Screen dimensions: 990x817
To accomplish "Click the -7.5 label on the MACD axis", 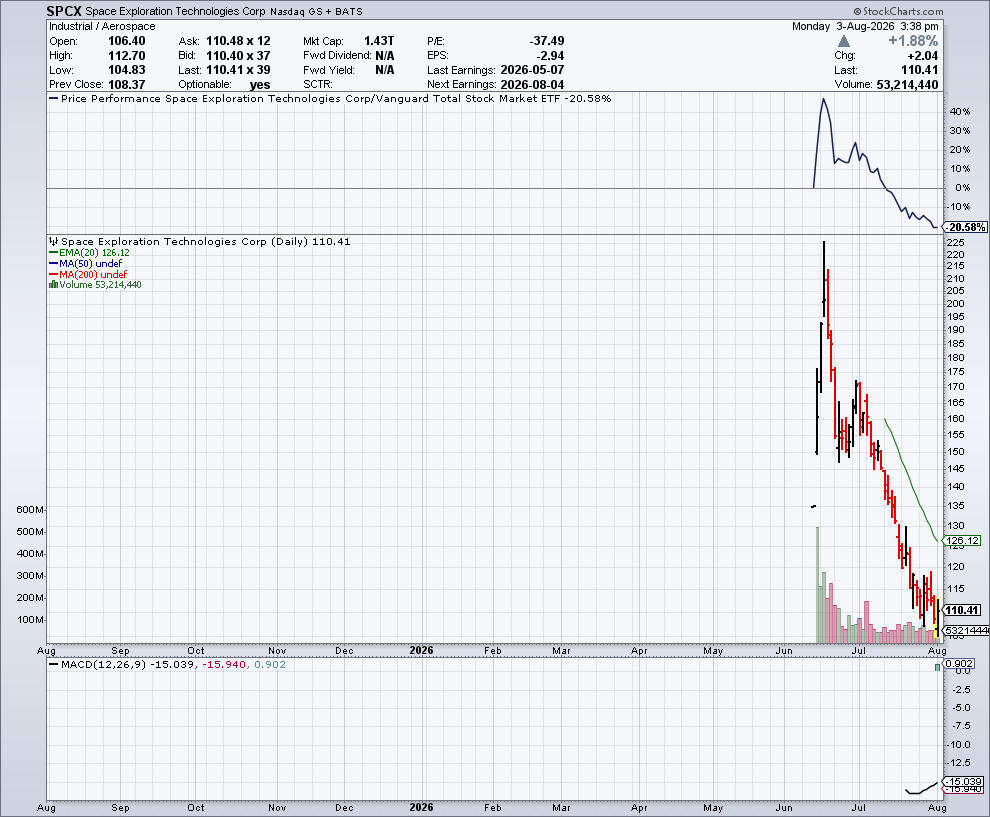I will click(960, 726).
